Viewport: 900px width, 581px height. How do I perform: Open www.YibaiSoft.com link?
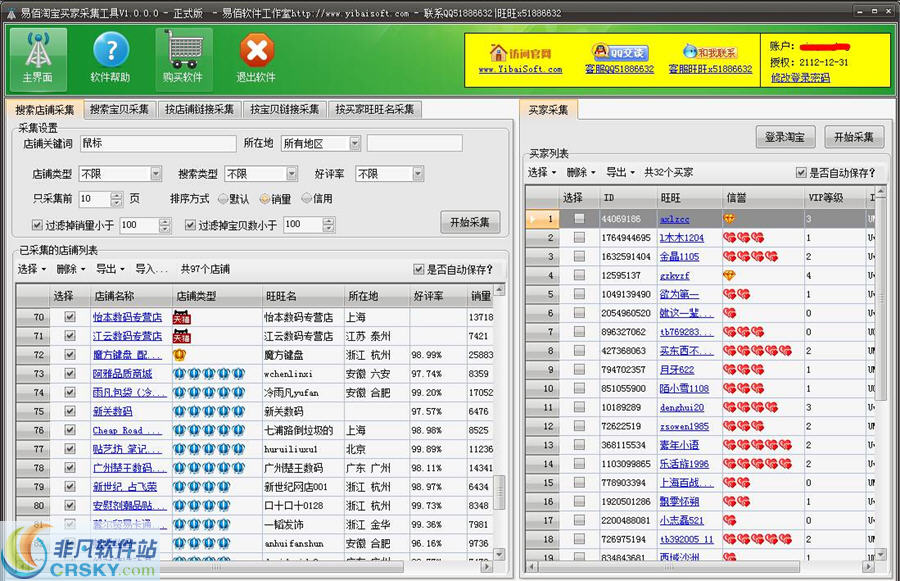521,69
